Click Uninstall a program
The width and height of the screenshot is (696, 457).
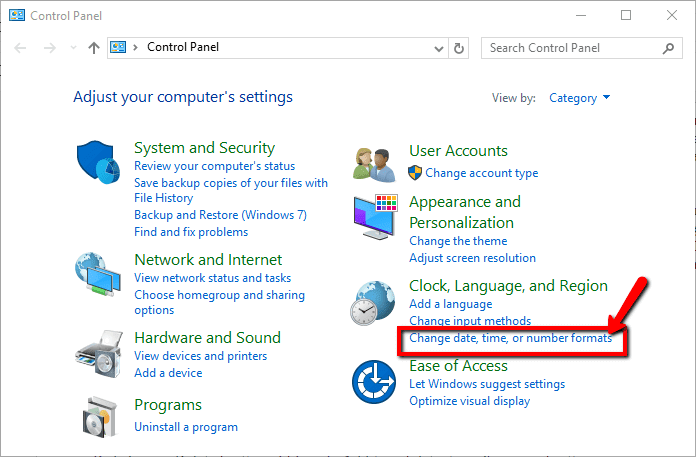tap(186, 427)
